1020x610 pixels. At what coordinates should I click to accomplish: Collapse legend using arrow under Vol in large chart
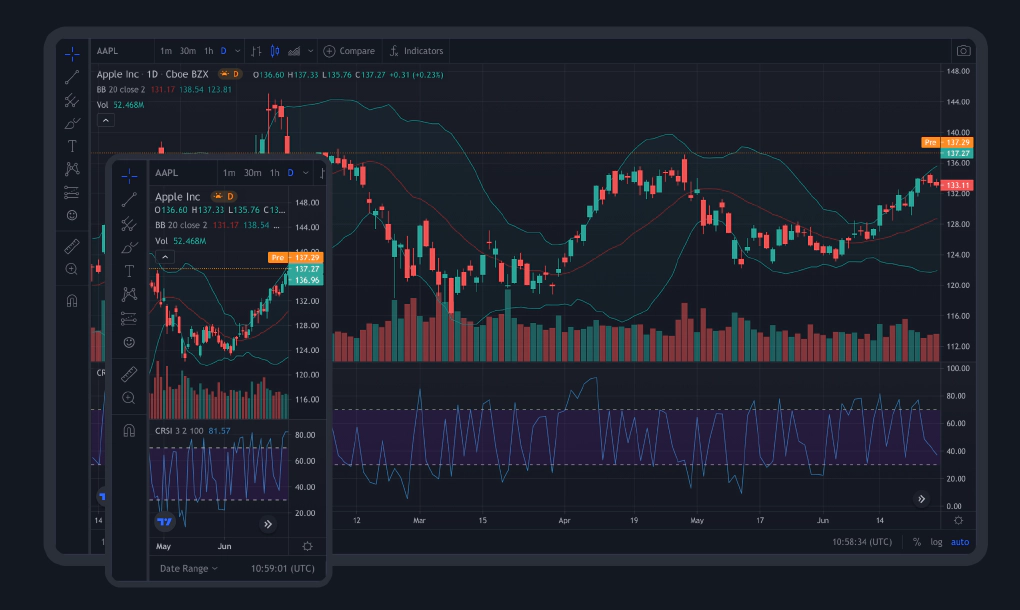tap(105, 120)
